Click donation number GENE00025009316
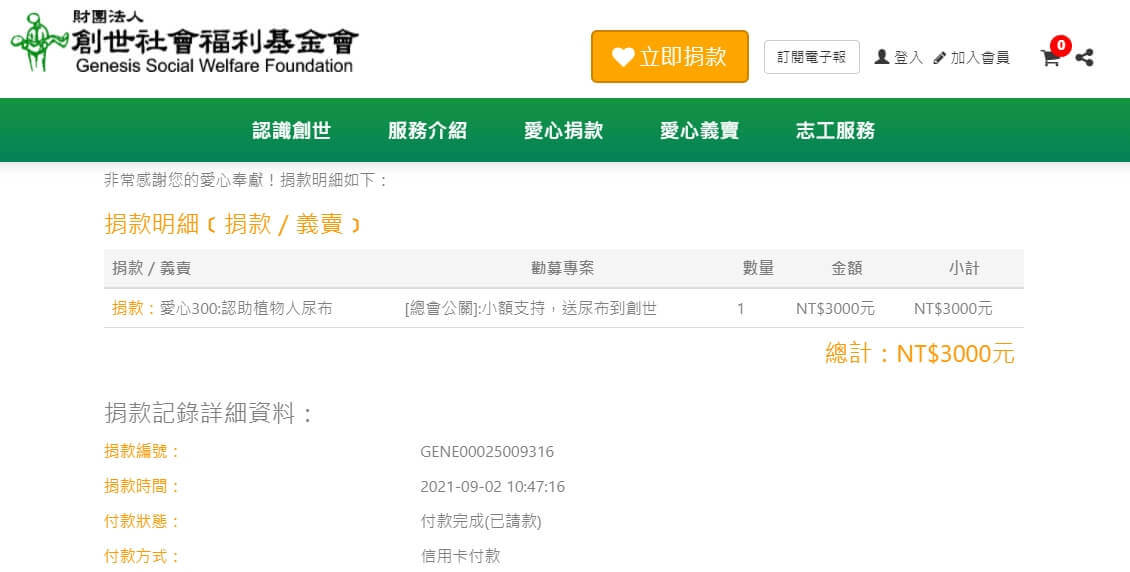Viewport: 1130px width, 572px height. [487, 452]
